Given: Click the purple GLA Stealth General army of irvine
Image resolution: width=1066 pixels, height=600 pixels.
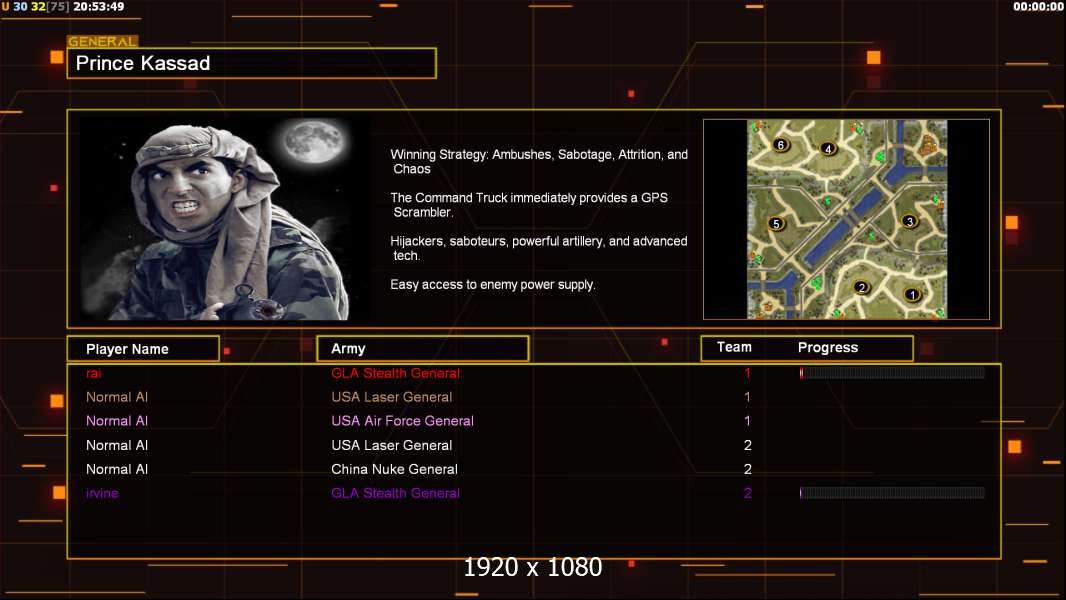Looking at the screenshot, I should click(x=395, y=493).
